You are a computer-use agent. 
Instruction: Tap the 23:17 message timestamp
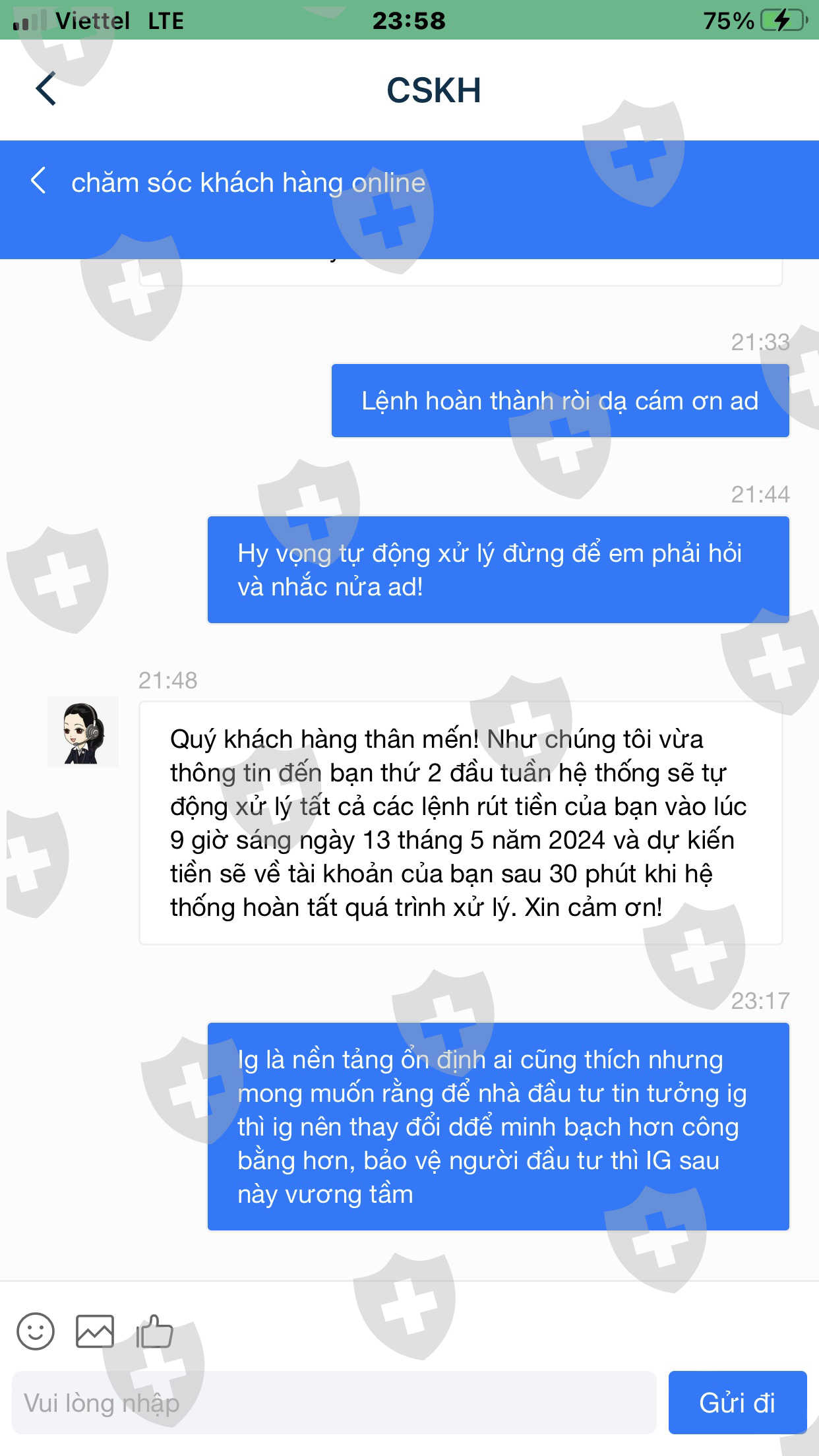point(760,1000)
